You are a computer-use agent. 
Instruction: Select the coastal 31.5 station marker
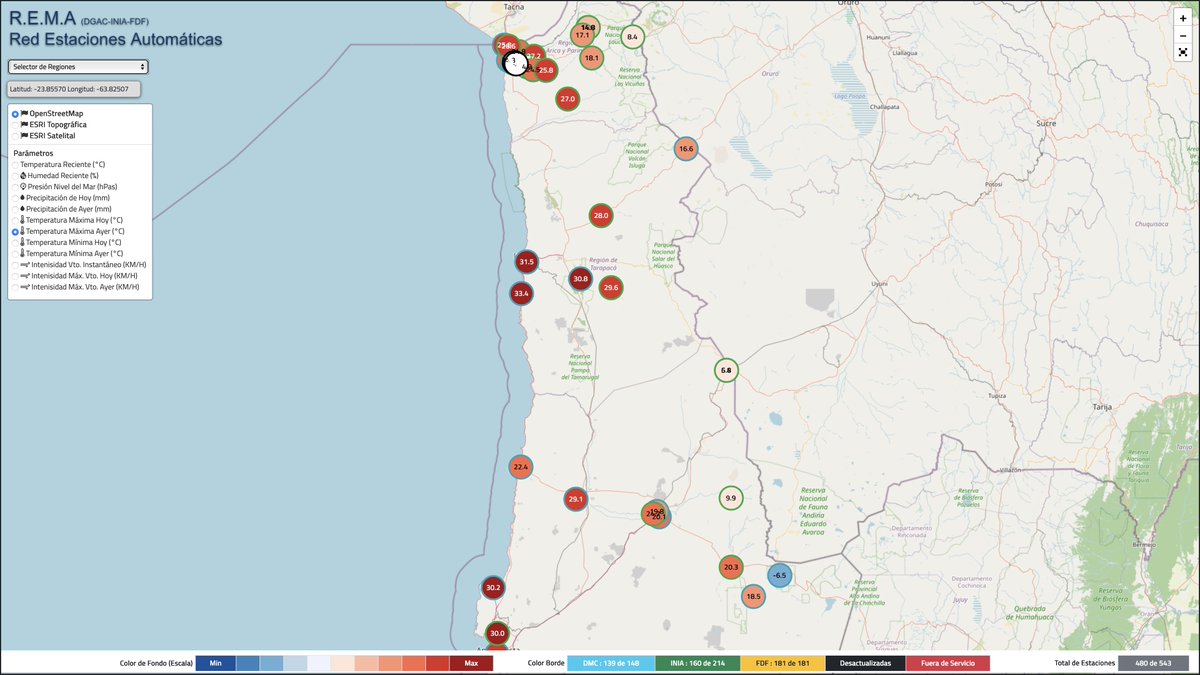click(x=526, y=262)
